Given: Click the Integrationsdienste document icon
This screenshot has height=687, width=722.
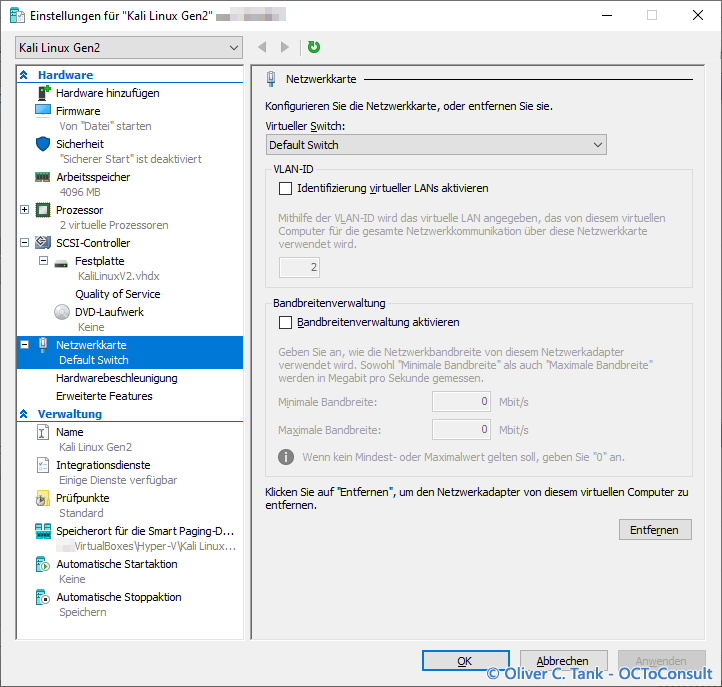Looking at the screenshot, I should 43,465.
